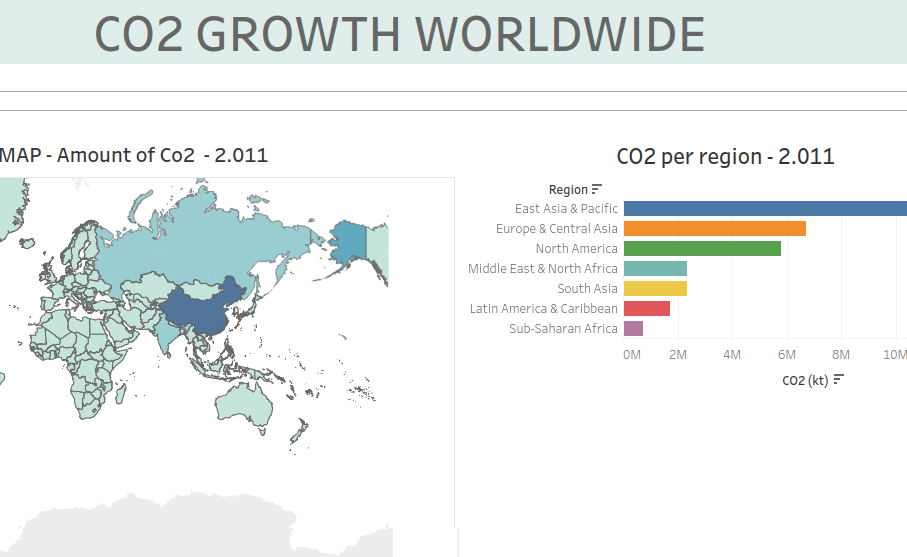
Task: Select the yellow South Asia bar
Action: [x=655, y=289]
